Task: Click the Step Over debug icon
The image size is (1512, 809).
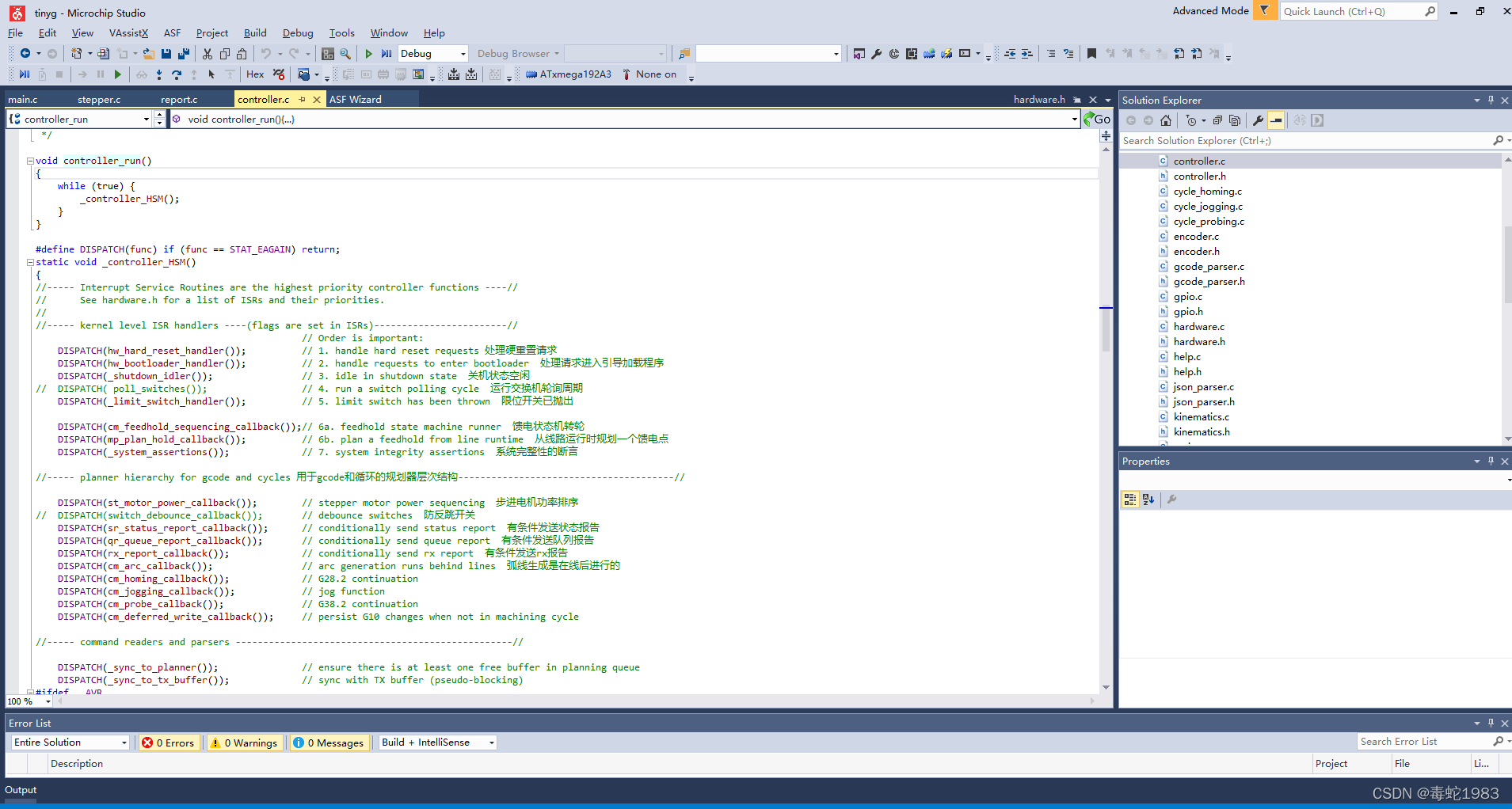Action: [177, 74]
